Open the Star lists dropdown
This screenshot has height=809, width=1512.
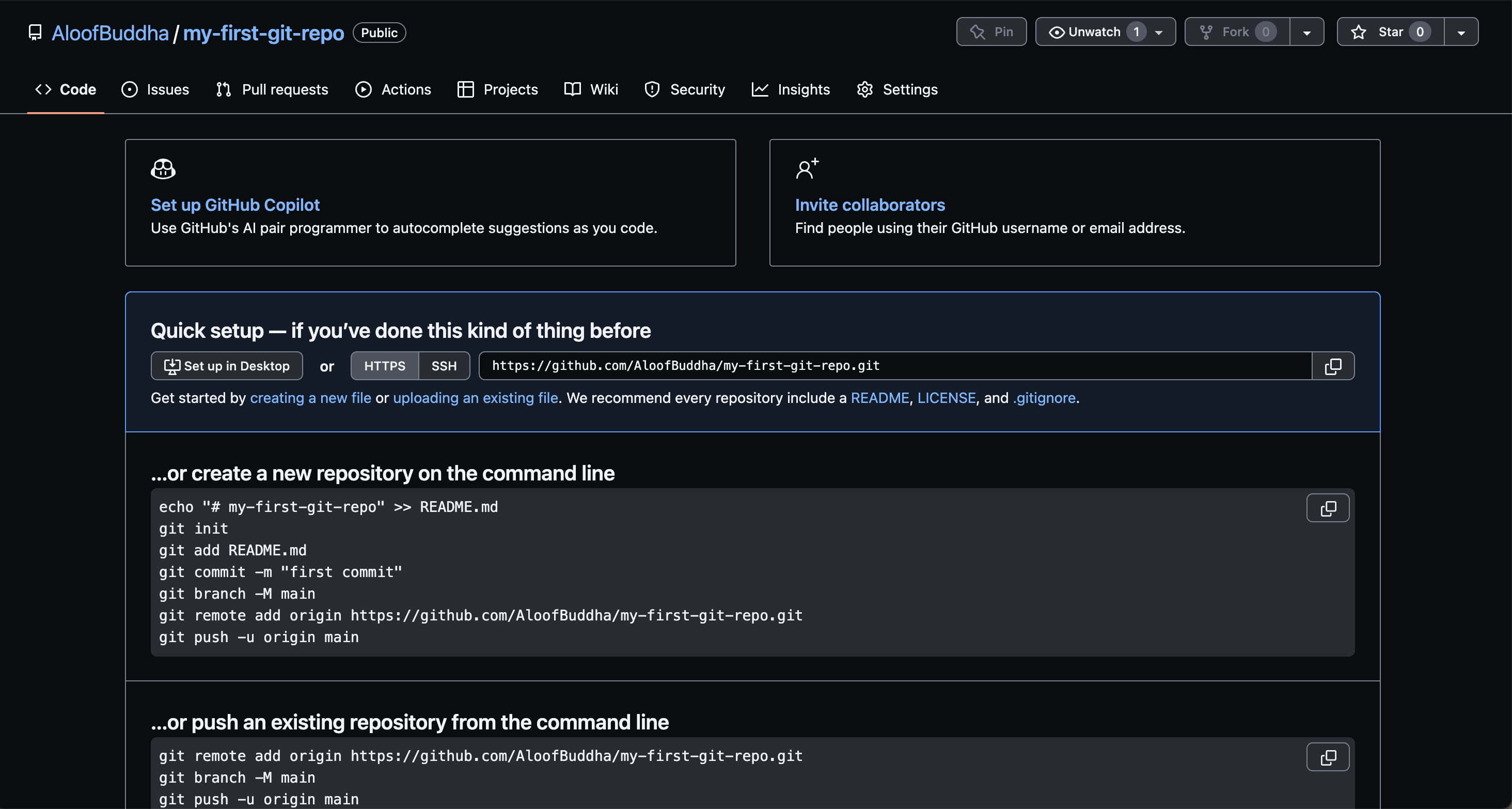point(1461,32)
